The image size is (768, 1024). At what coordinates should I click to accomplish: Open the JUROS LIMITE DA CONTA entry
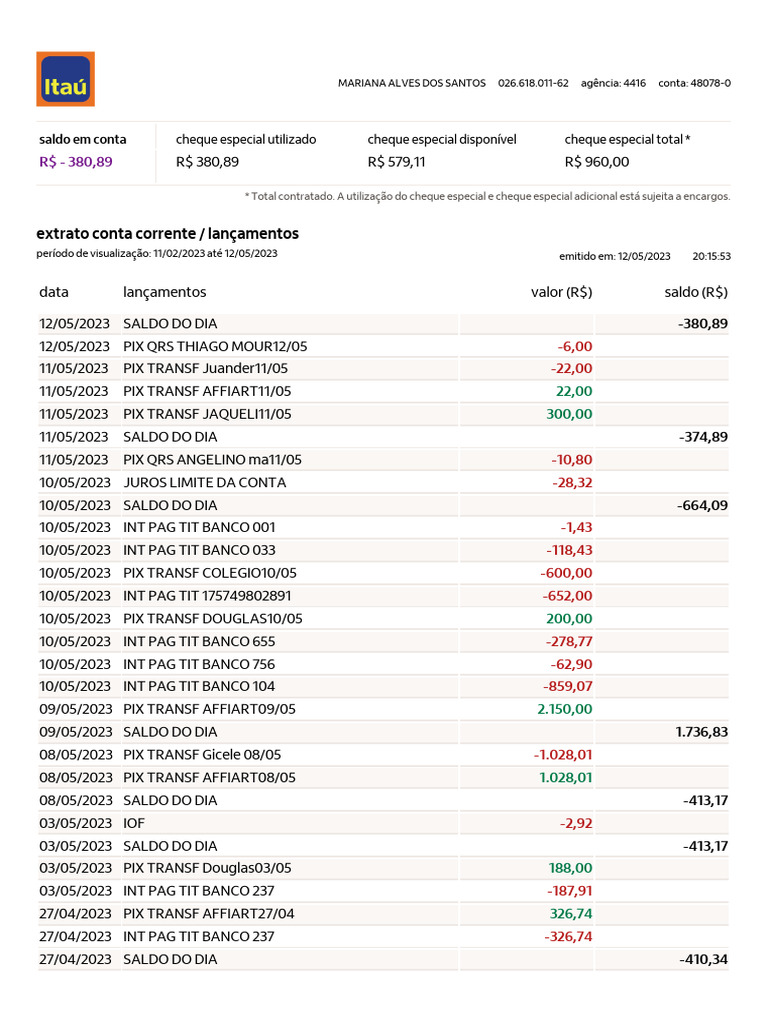pos(204,482)
